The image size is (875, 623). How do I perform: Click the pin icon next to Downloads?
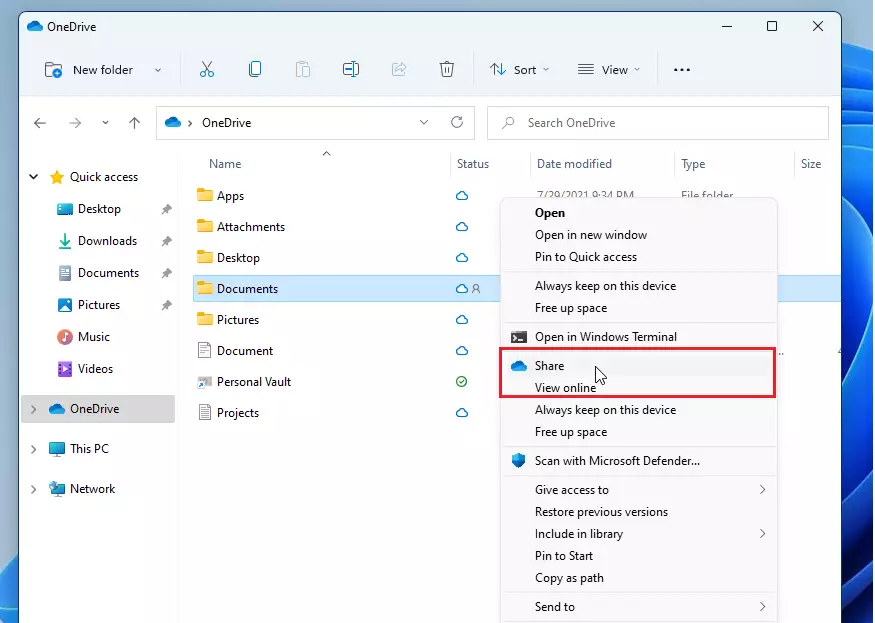pos(166,241)
